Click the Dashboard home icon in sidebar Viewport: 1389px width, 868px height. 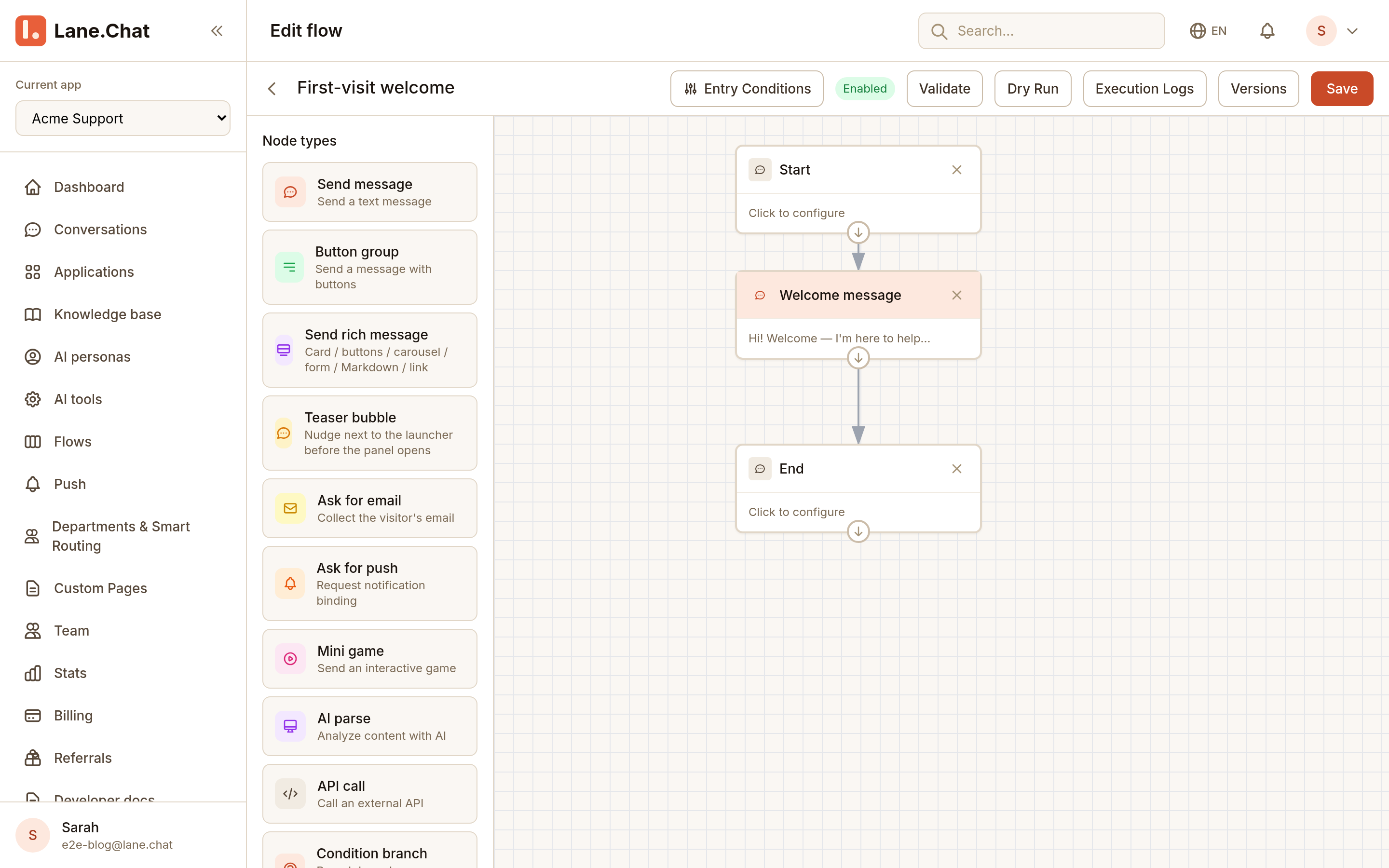click(x=33, y=187)
